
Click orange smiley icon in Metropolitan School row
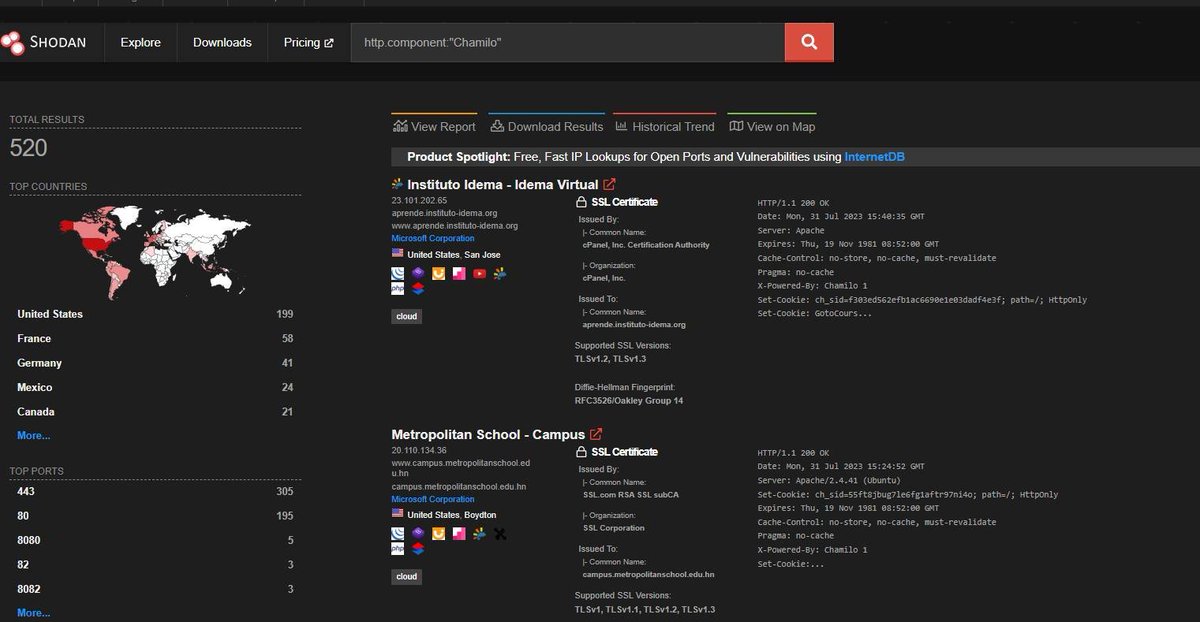pos(438,534)
